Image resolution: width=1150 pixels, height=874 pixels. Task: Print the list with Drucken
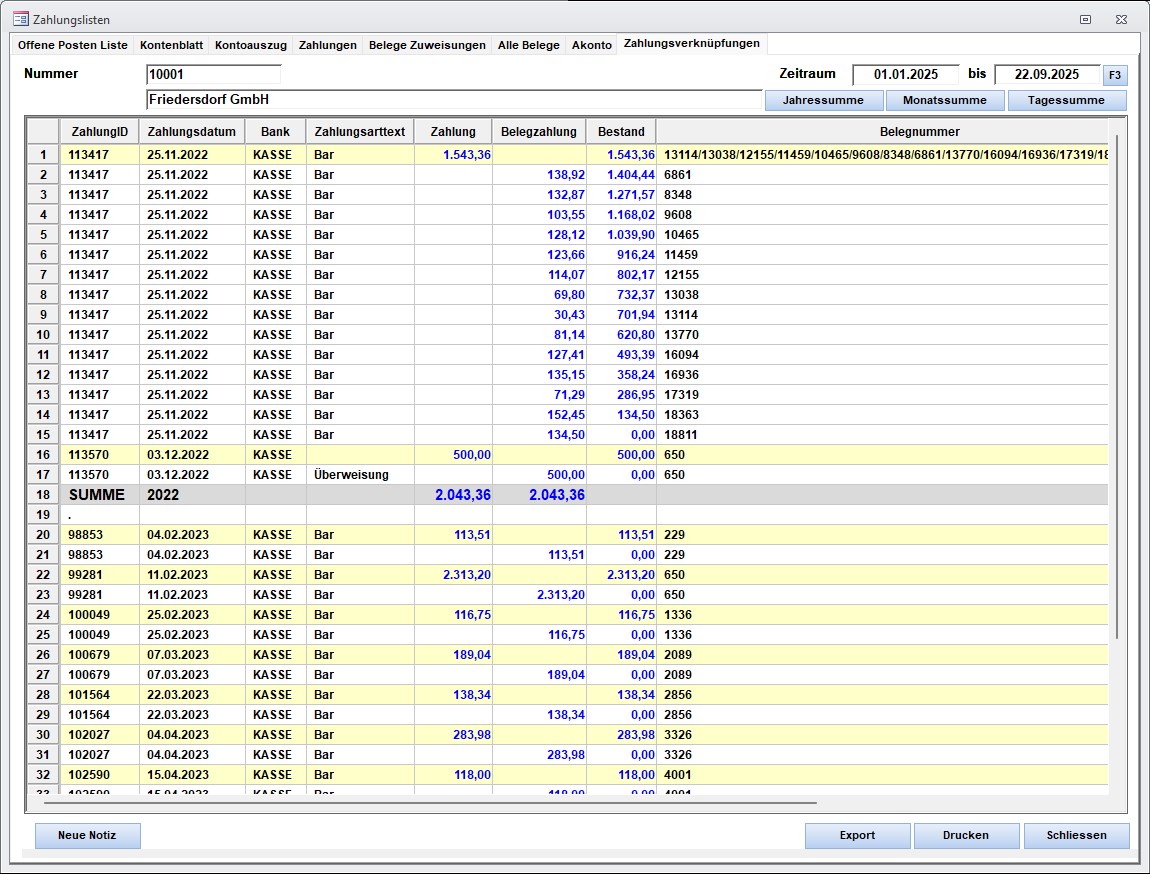[x=965, y=836]
